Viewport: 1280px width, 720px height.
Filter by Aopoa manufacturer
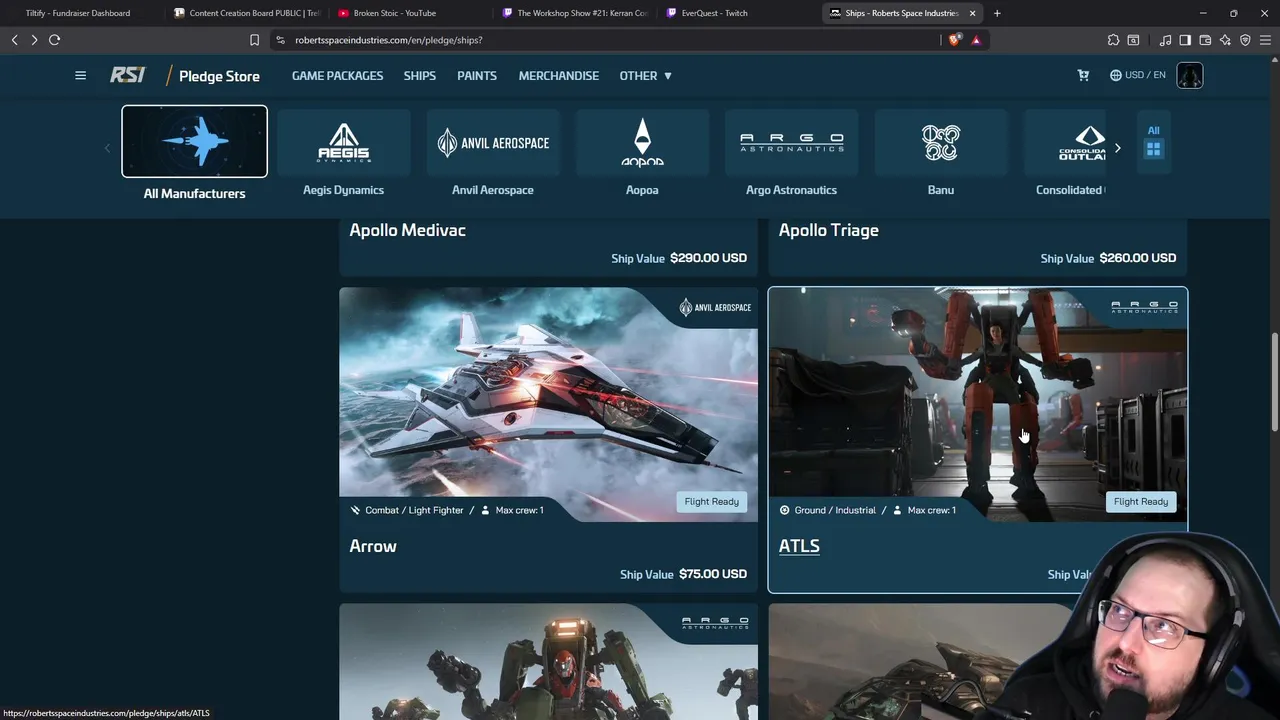tap(642, 153)
